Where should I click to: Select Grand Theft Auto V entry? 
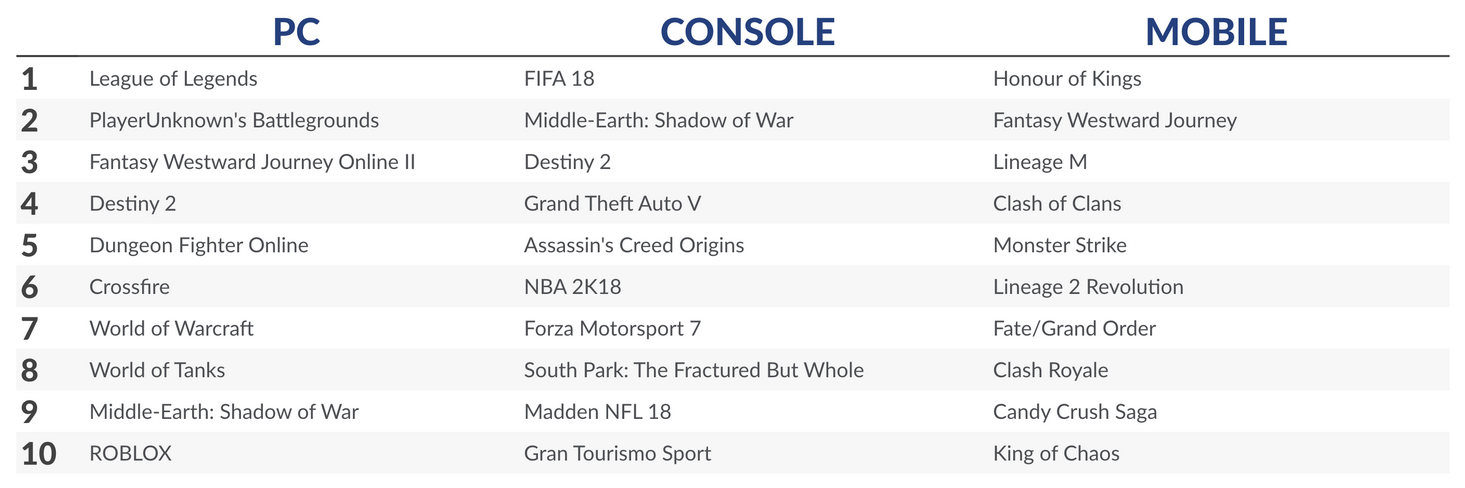tap(612, 203)
